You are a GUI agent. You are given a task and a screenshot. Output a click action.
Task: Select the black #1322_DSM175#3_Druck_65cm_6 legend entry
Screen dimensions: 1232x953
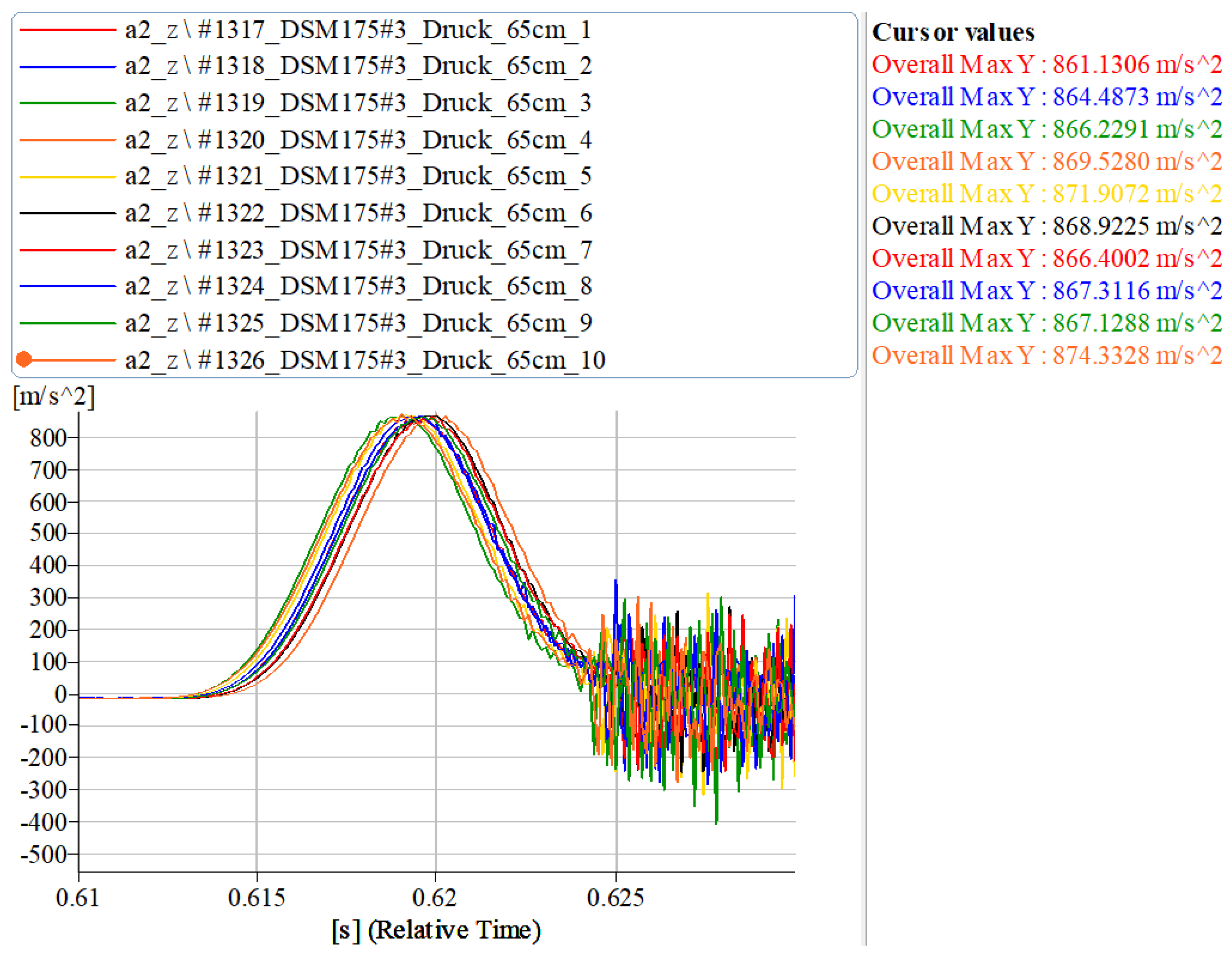pos(358,213)
